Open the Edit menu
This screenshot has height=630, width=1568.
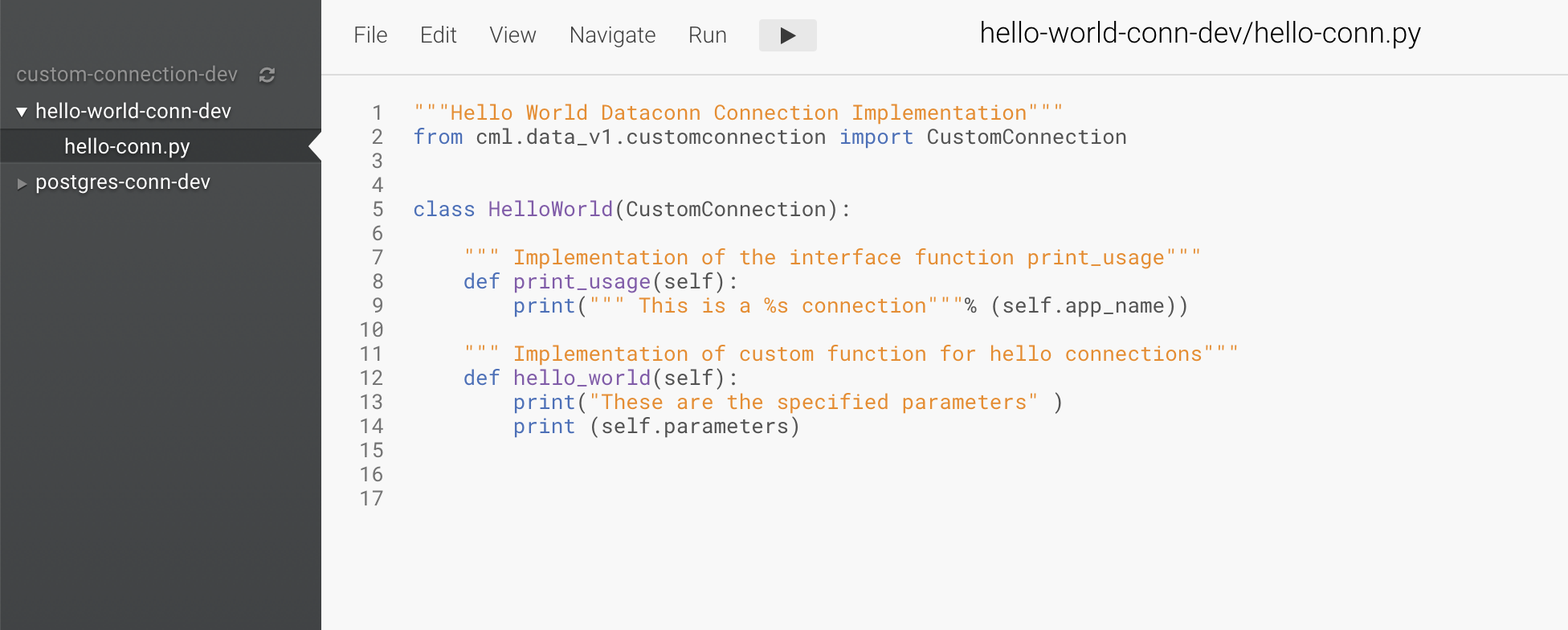(438, 35)
